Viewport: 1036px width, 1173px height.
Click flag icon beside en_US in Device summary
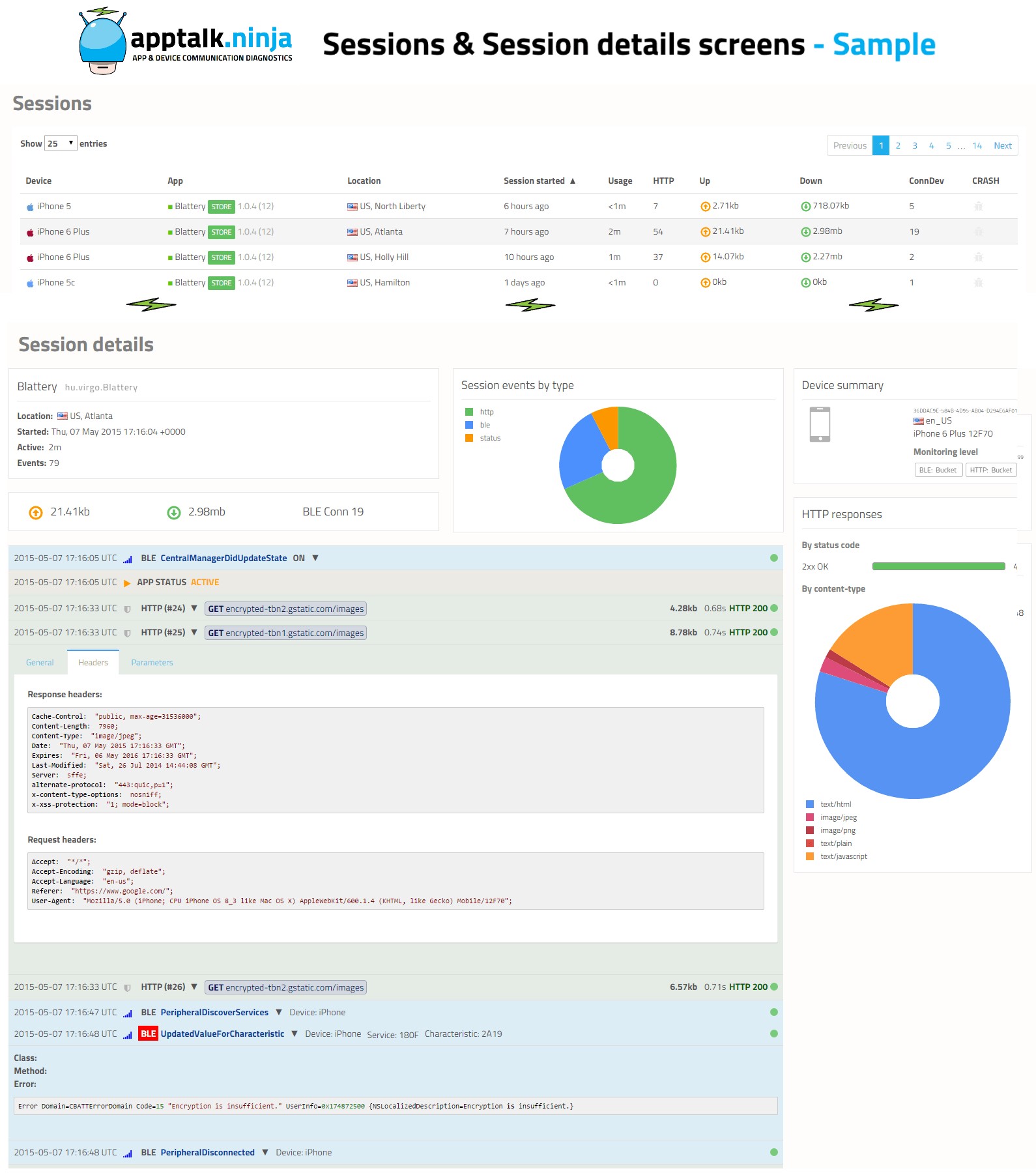[919, 421]
